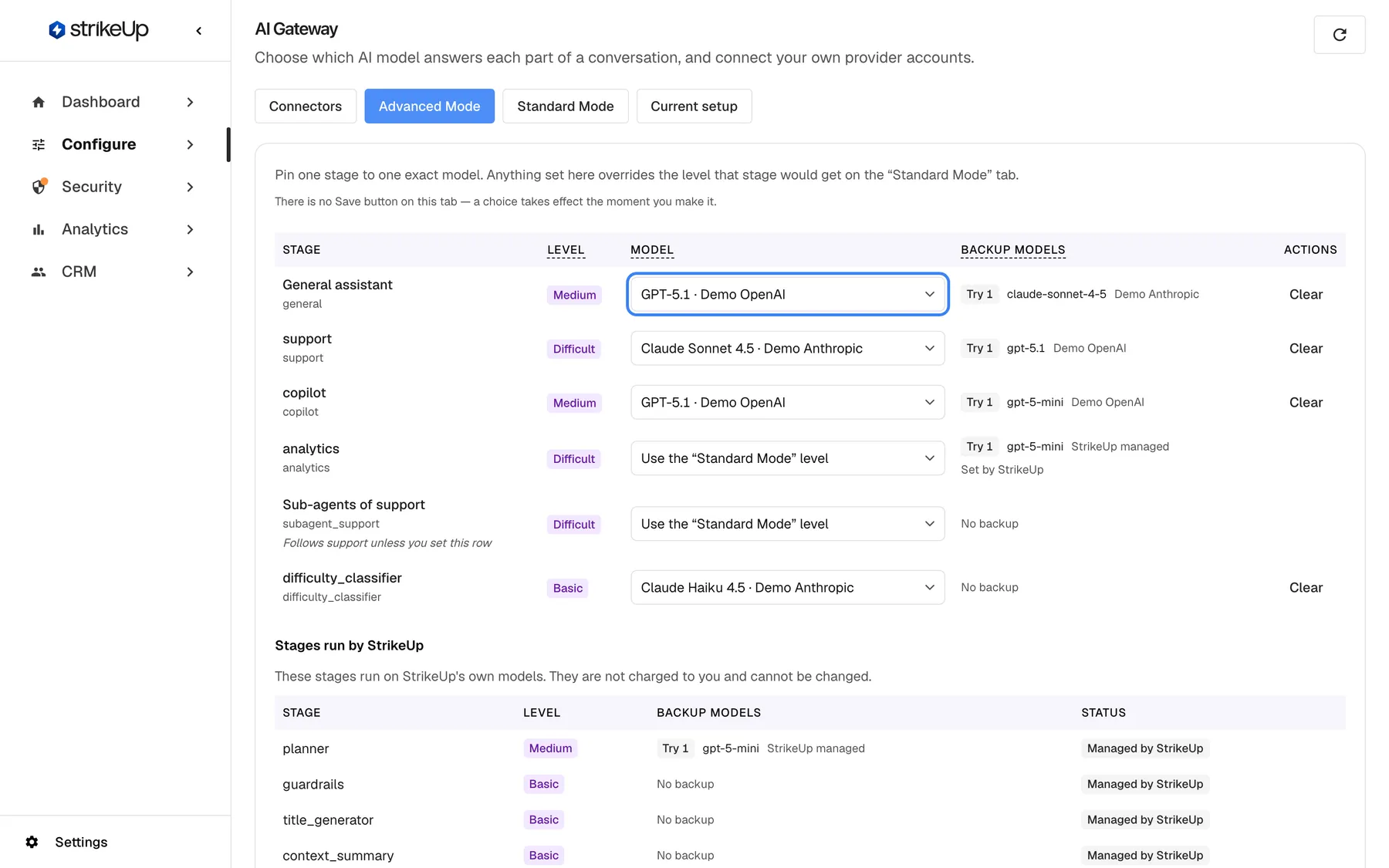The image size is (1389, 868).
Task: Collapse the sidebar with the back chevron
Action: coord(199,31)
